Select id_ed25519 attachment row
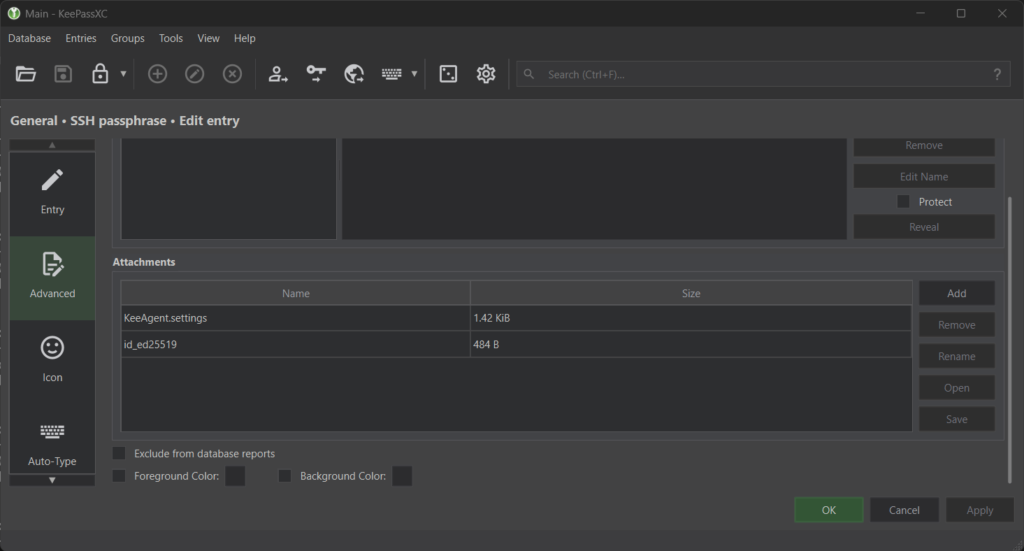 coord(516,344)
